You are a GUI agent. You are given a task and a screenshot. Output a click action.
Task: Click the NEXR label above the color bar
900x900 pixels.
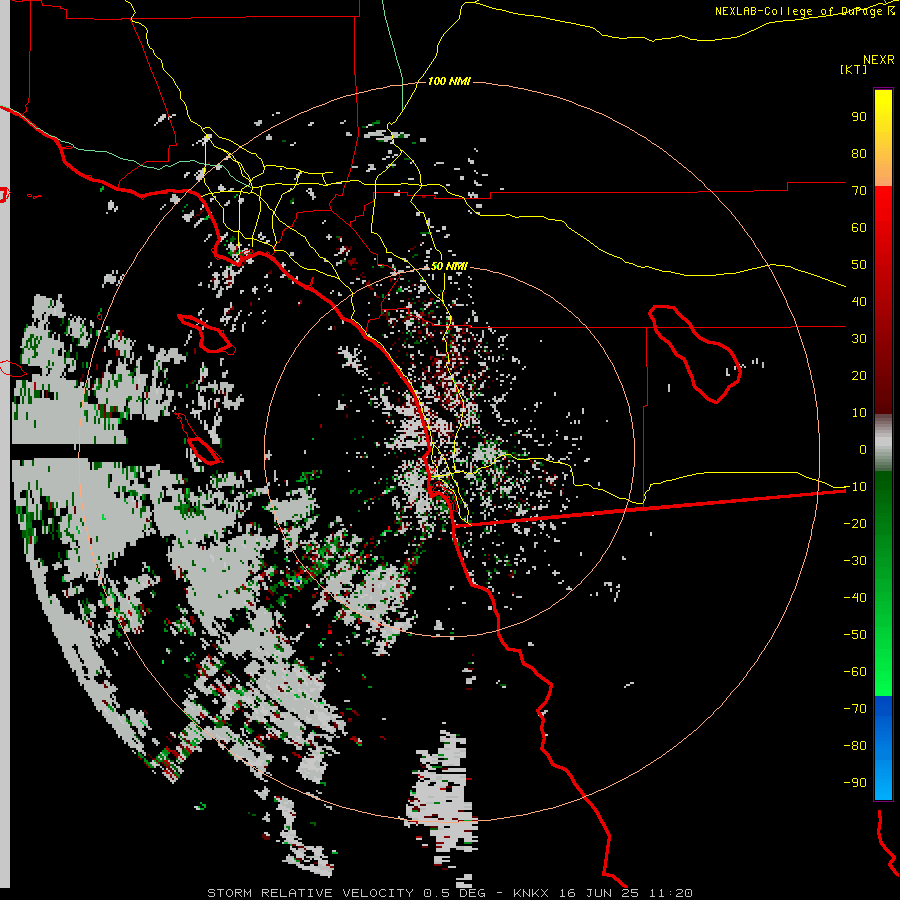[x=879, y=60]
